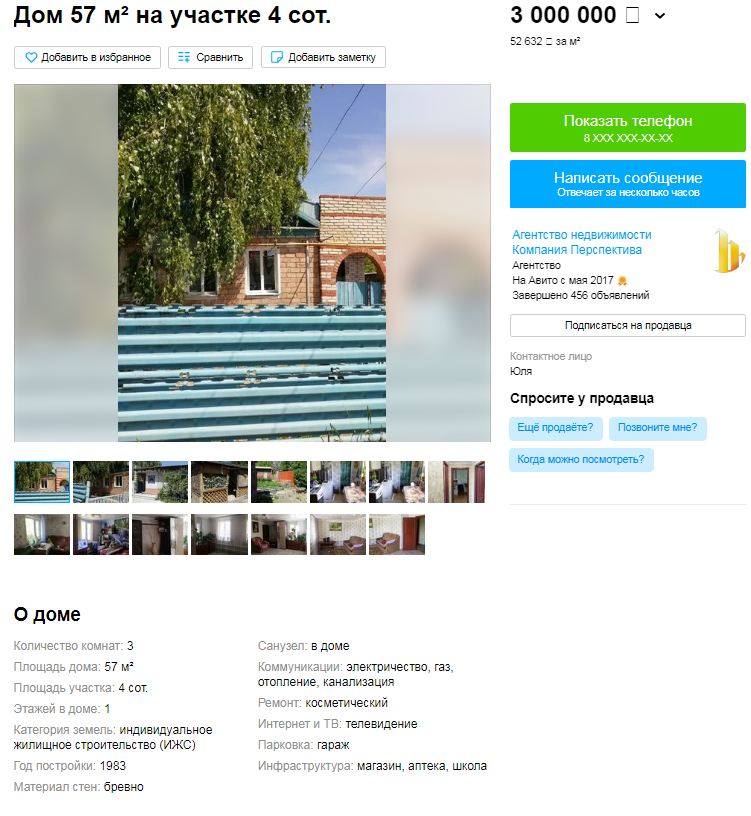Viewport: 751px width, 816px height.
Task: Click the note icon in Добавить заметку
Action: (x=277, y=57)
